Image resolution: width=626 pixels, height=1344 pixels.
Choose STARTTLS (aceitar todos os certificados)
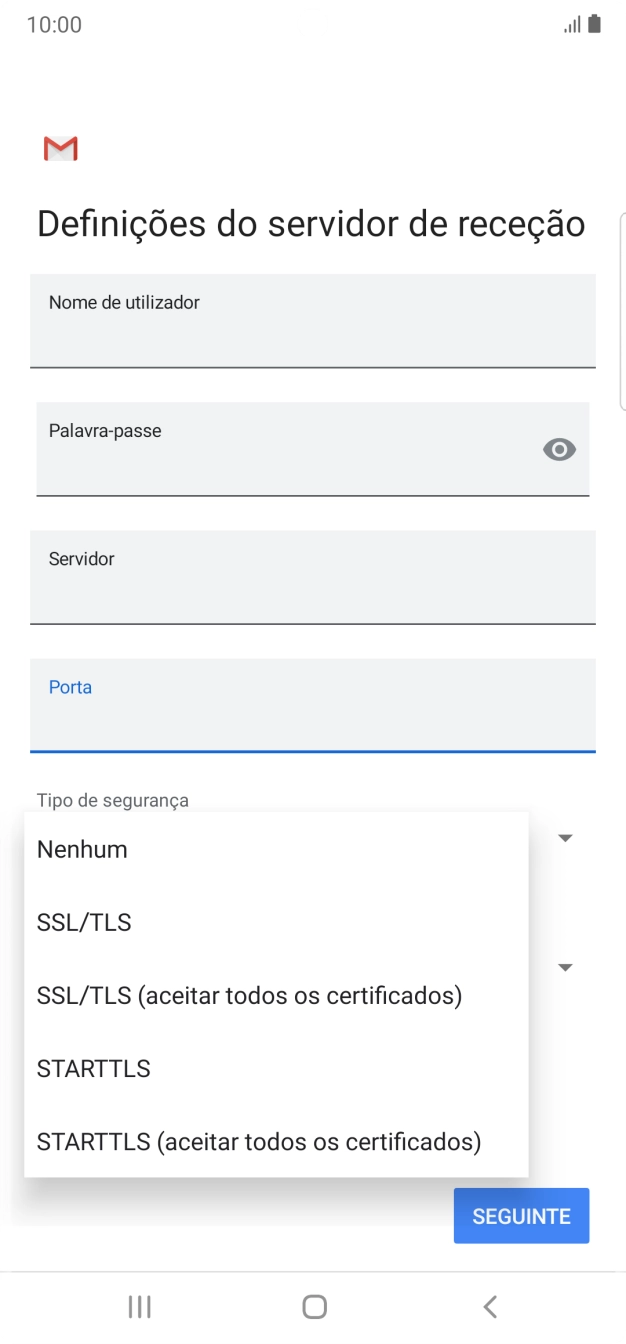(x=258, y=1141)
